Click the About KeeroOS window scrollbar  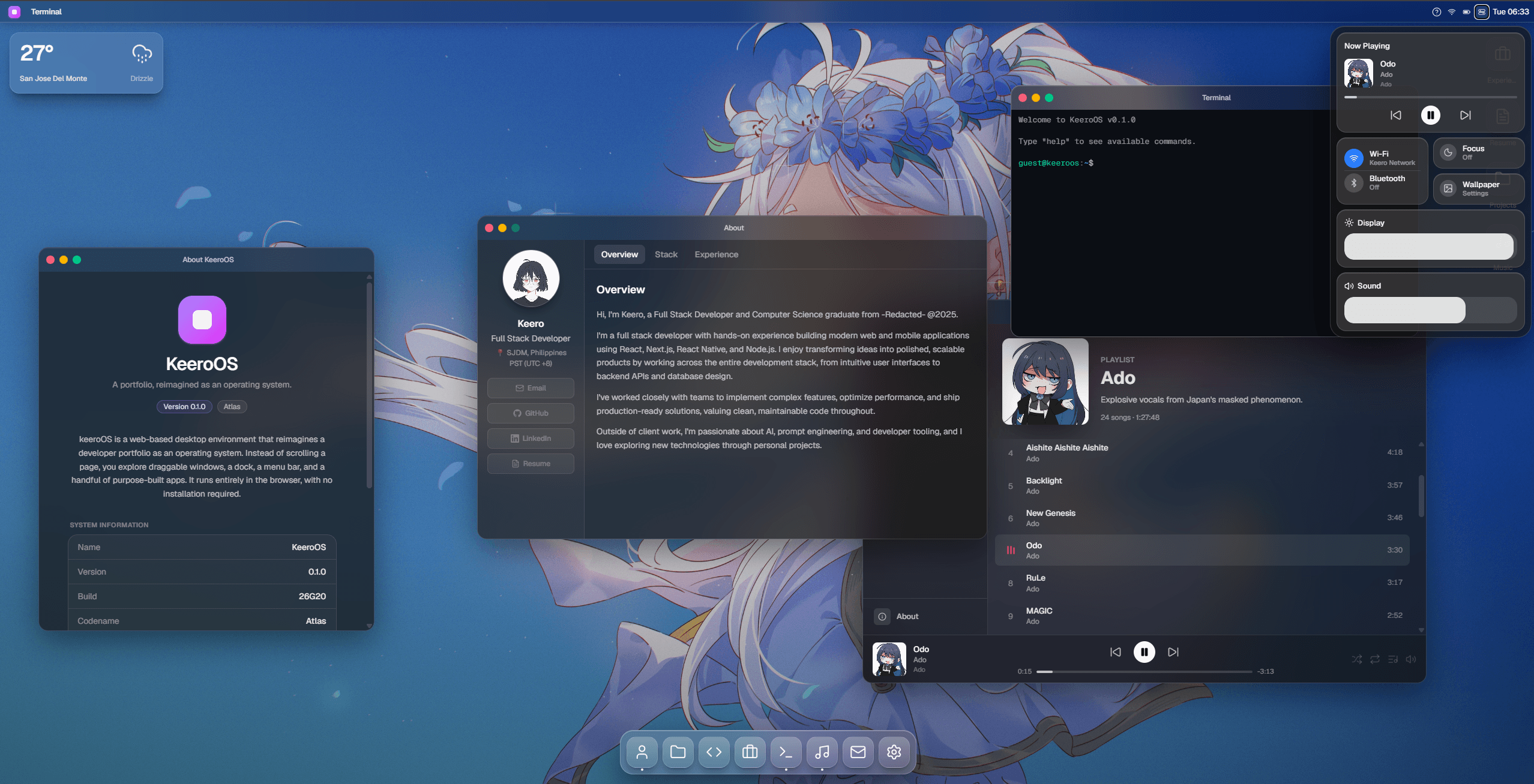(x=369, y=384)
